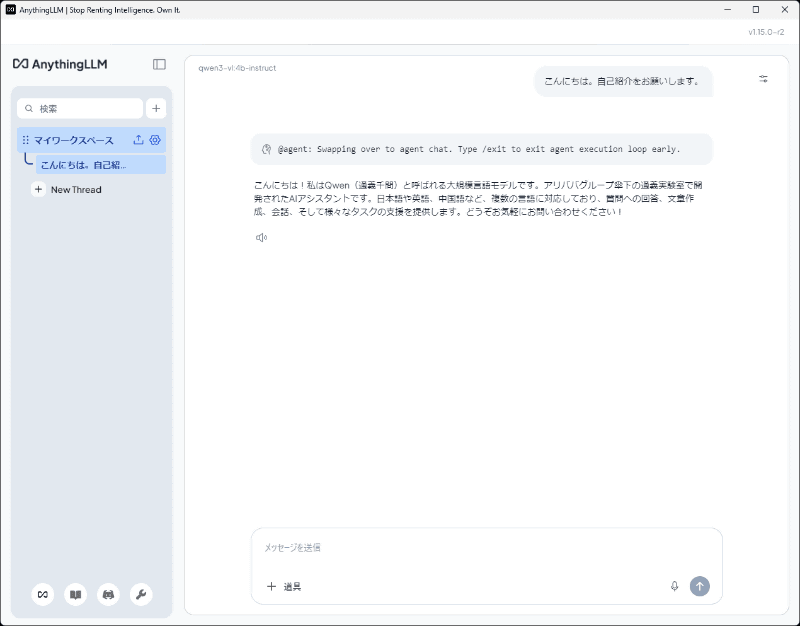The image size is (800, 626).
Task: Open the documentation book icon
Action: tap(76, 594)
